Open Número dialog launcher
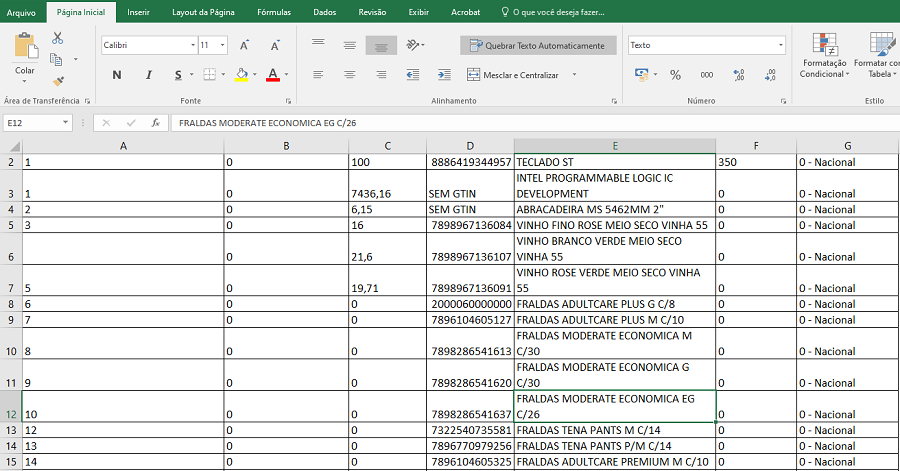Viewport: 900px width, 471px height. tap(783, 101)
